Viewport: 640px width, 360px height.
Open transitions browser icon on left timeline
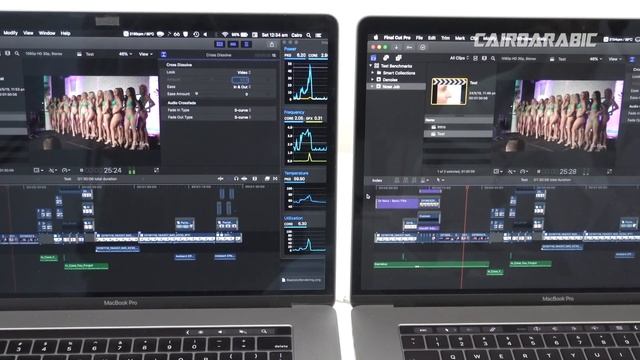(x=275, y=179)
